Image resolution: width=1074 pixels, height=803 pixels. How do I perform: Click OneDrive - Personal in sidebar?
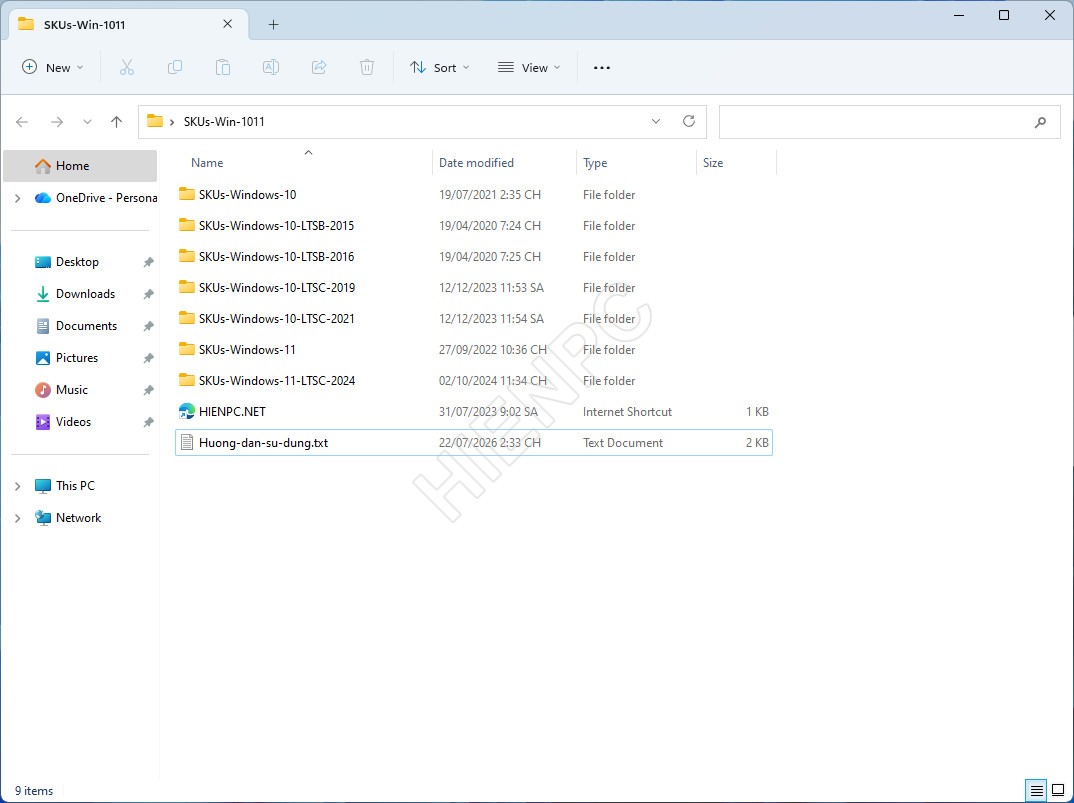pyautogui.click(x=106, y=198)
